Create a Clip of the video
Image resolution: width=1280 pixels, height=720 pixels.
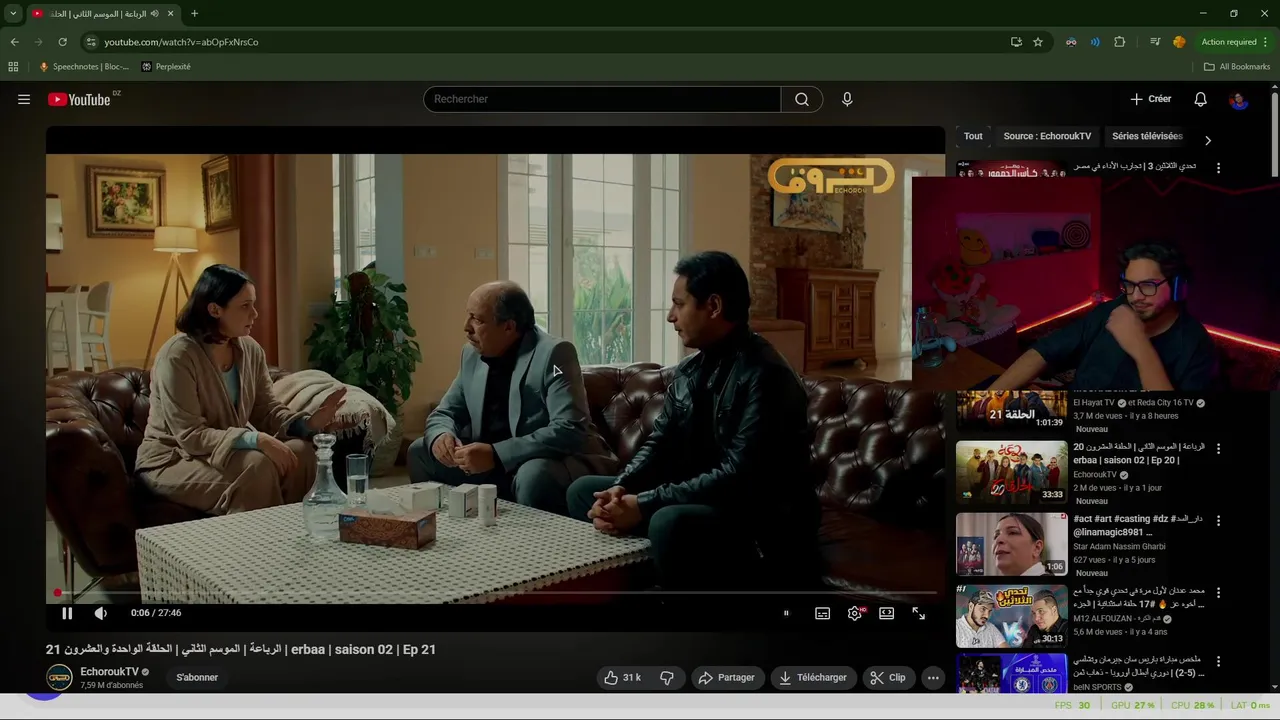888,677
